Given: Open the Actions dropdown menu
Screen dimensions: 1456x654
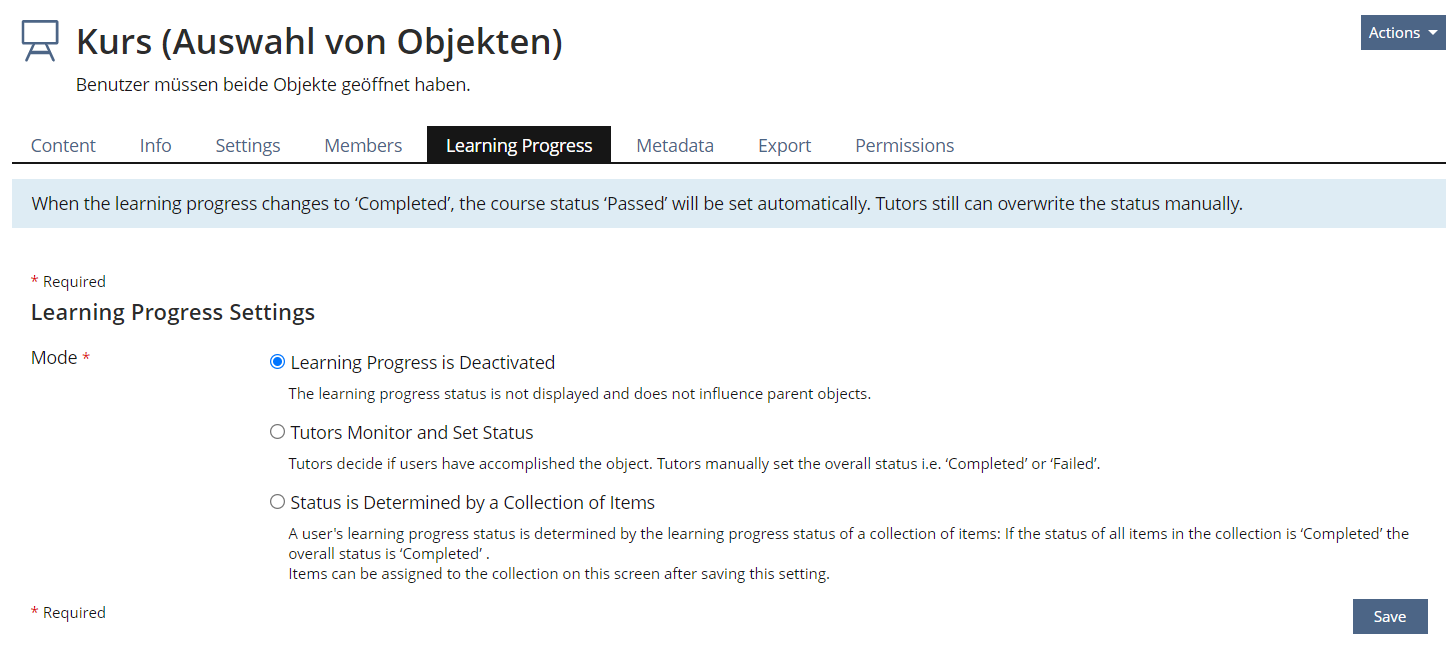Looking at the screenshot, I should pyautogui.click(x=1402, y=33).
